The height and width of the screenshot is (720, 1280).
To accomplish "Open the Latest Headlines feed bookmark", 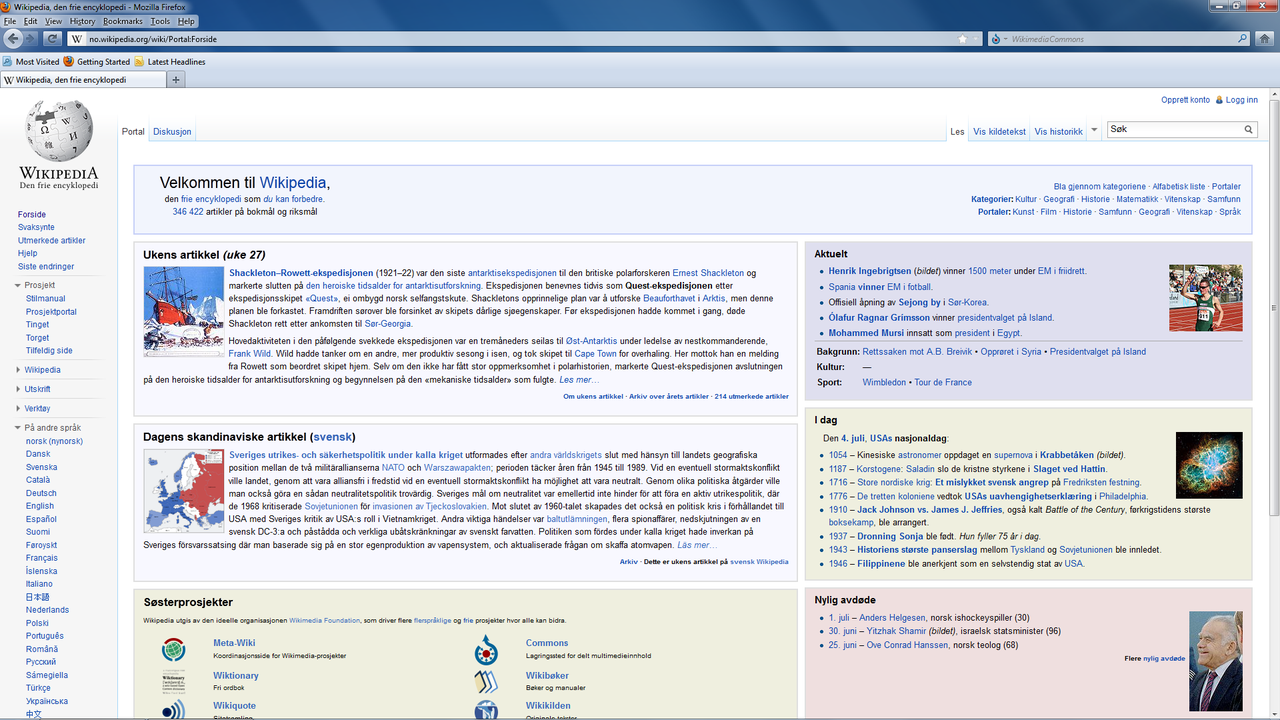I will pos(170,62).
